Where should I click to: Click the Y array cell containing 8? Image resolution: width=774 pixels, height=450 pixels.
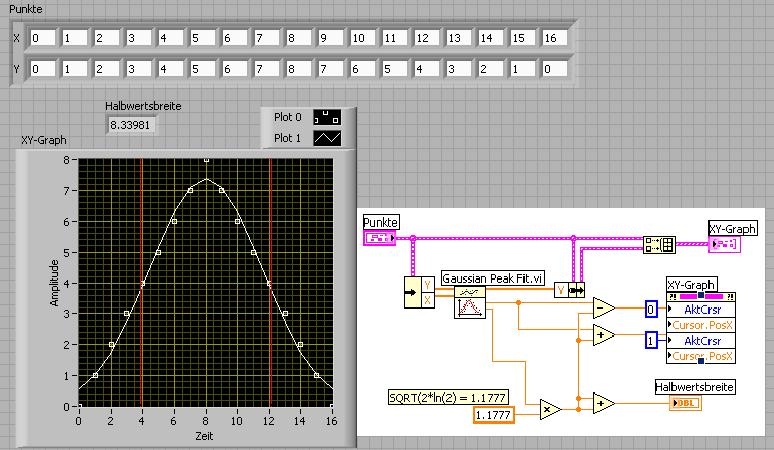[x=298, y=69]
